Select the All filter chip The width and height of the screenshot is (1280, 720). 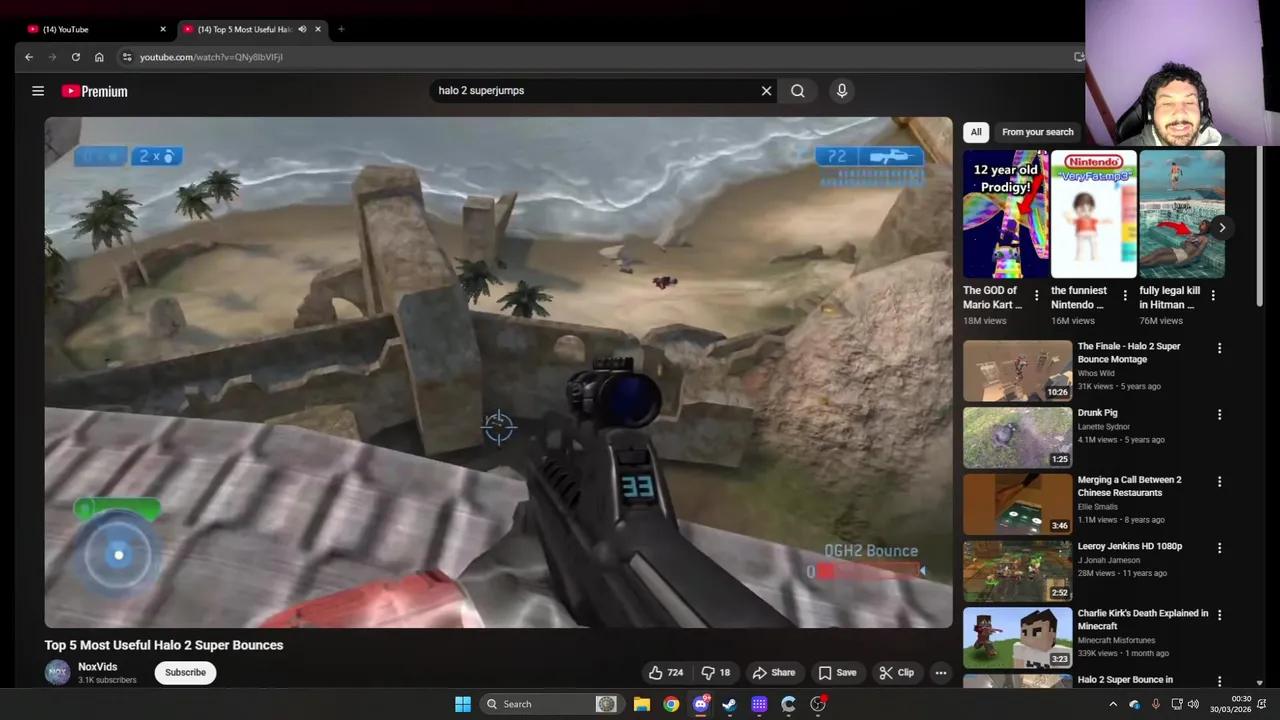[x=976, y=132]
